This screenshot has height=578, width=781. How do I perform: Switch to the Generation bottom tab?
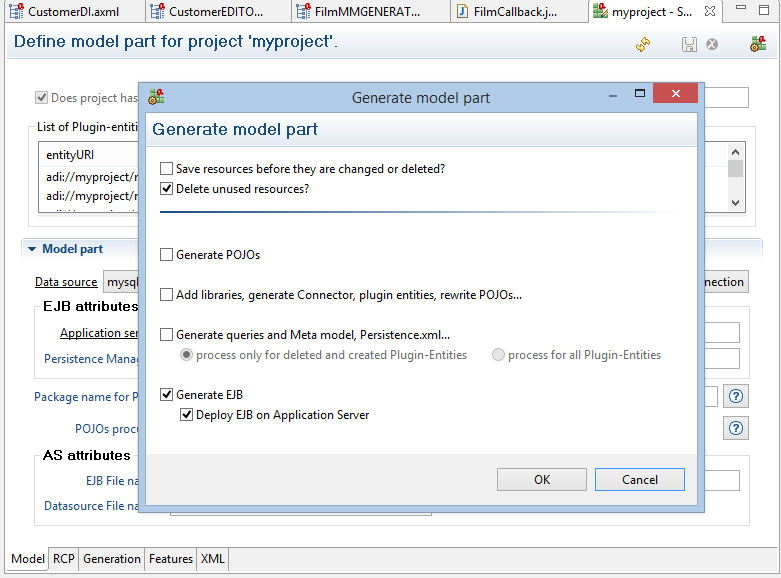pos(112,559)
